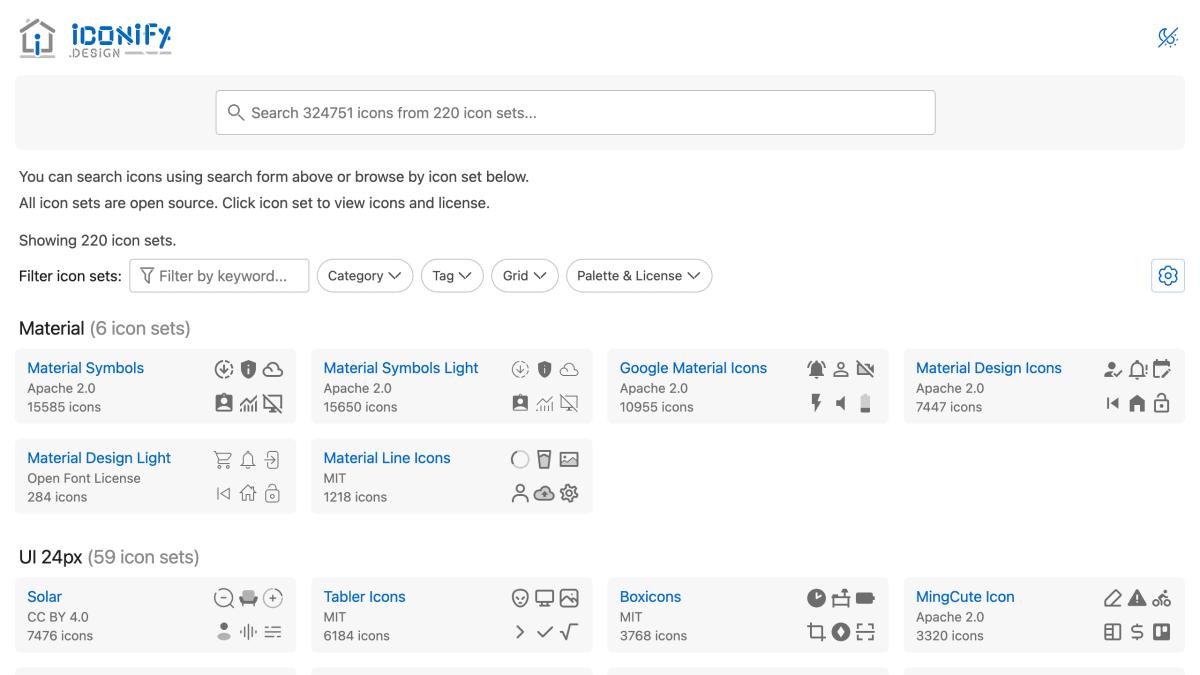Click the person icon in Material Line Icons
Screen dimensions: 1200x675
520,493
